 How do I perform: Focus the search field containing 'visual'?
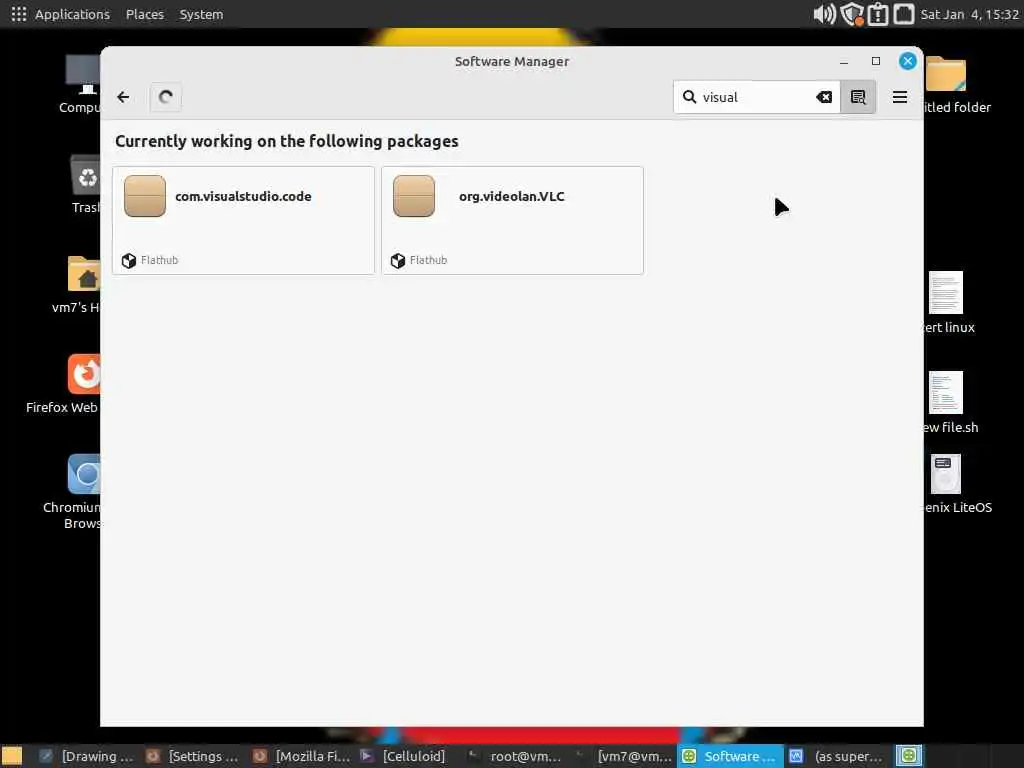[x=756, y=97]
